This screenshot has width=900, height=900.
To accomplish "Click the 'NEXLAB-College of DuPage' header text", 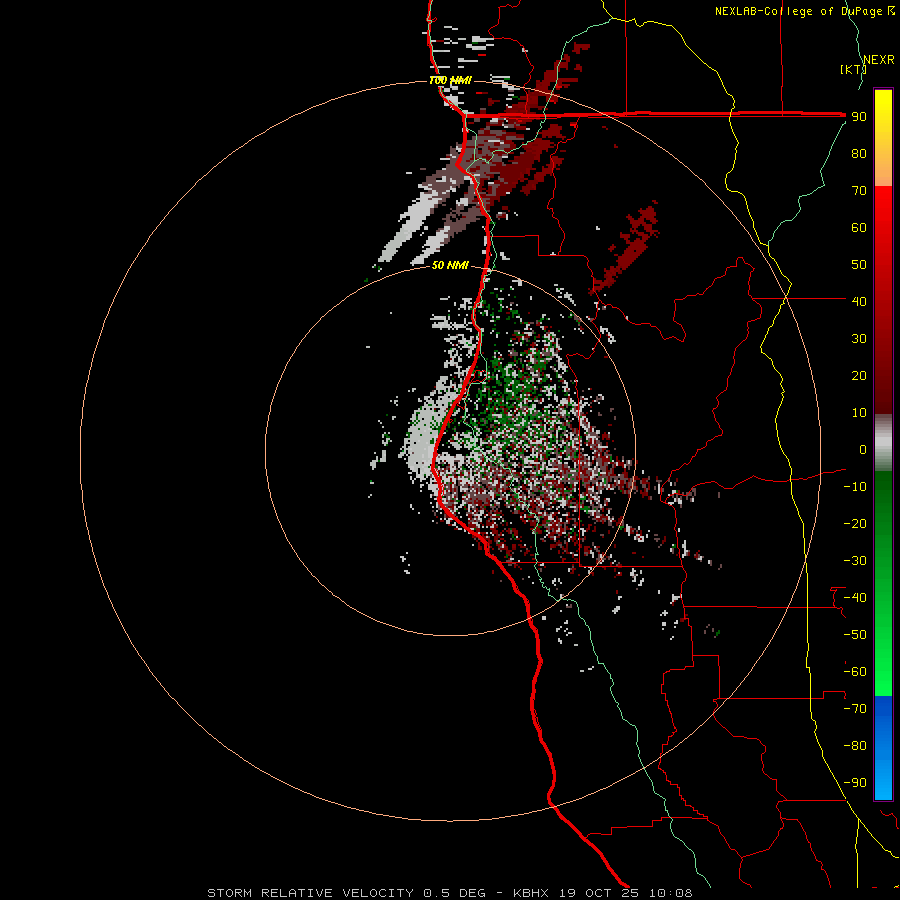I will [x=799, y=11].
